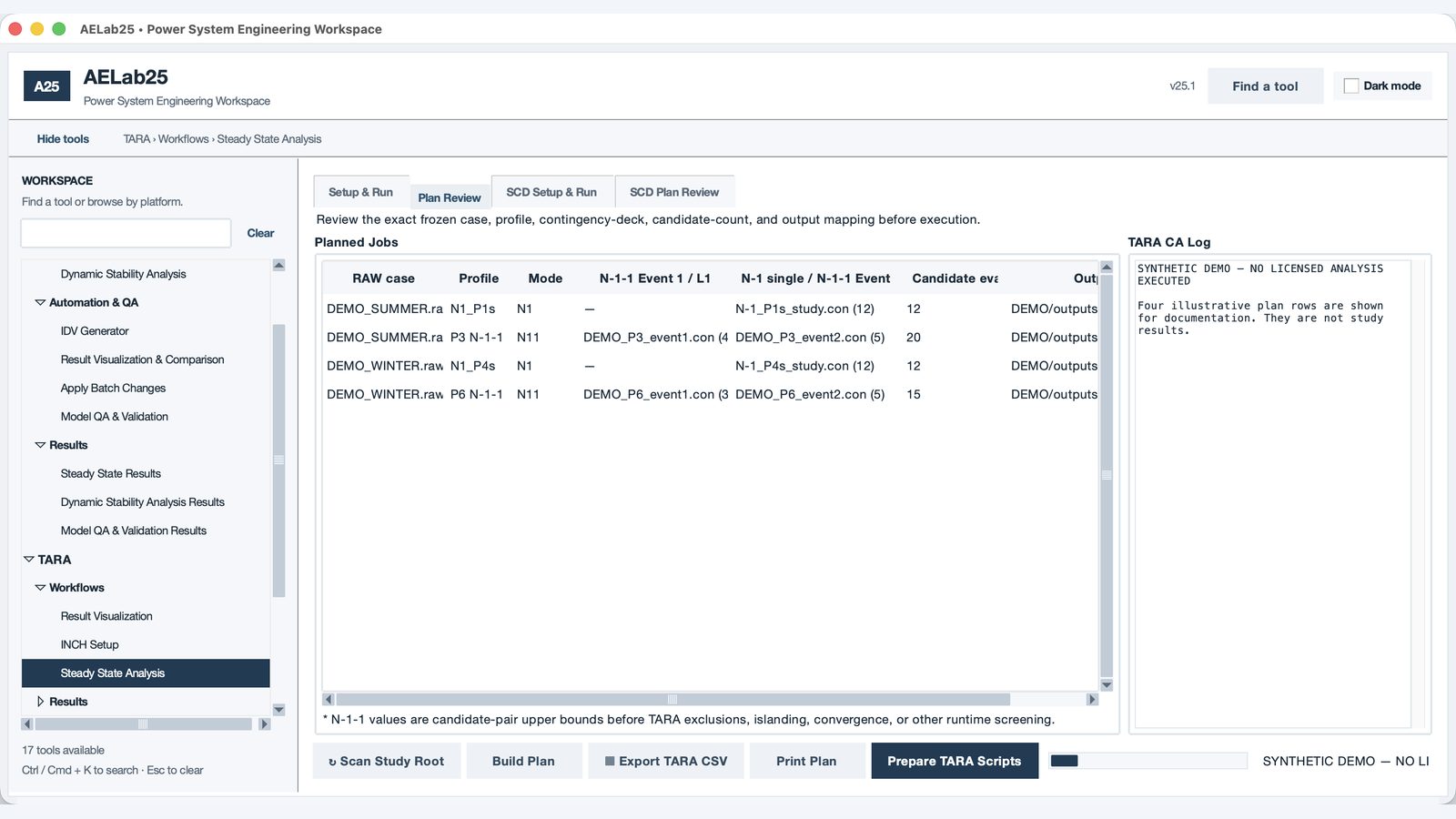This screenshot has width=1456, height=819.
Task: Open Result Visualization & Comparison
Action: pos(142,359)
